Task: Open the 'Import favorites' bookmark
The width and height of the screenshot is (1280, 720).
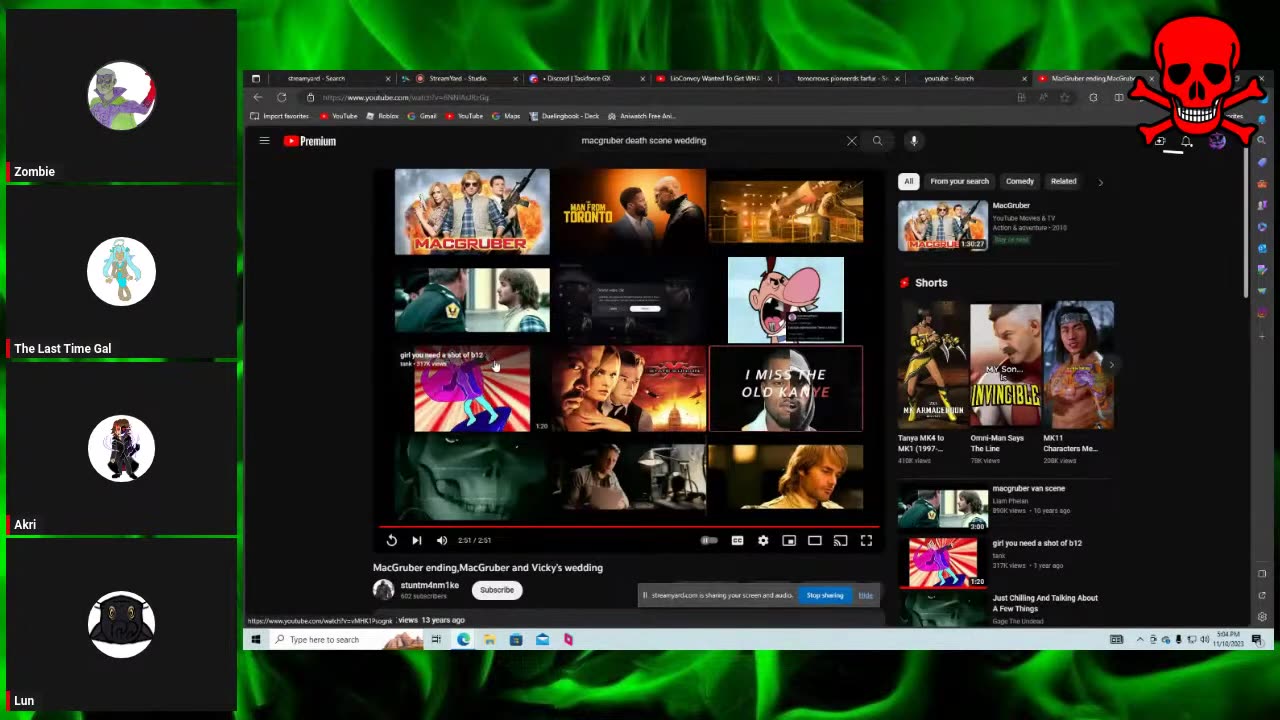Action: [280, 116]
